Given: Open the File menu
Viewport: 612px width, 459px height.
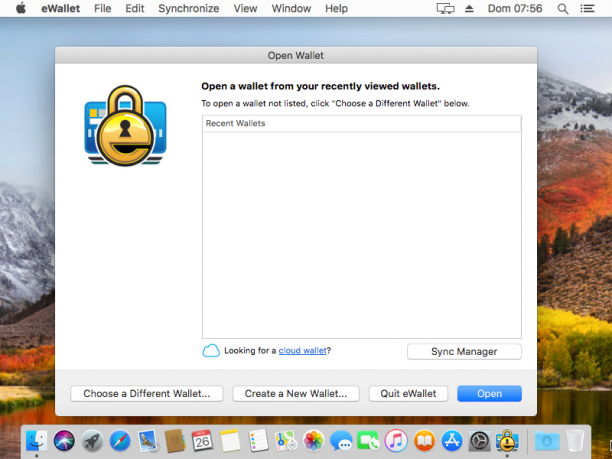Looking at the screenshot, I should tap(103, 8).
